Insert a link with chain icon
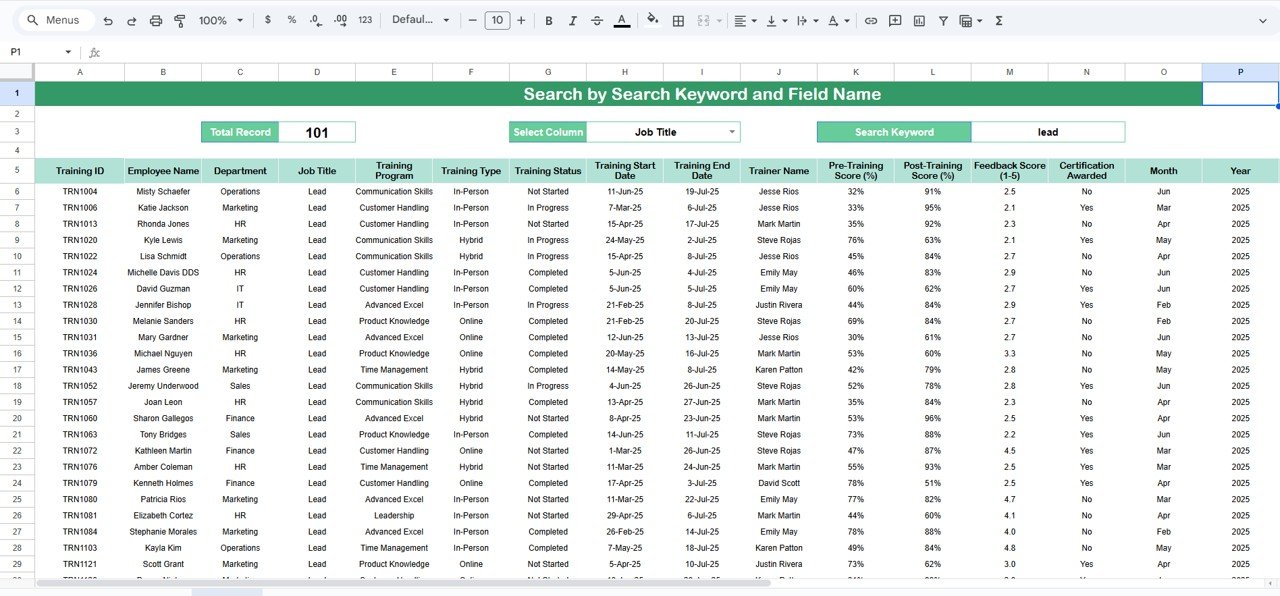Screen dimensions: 1280x596 (871, 20)
